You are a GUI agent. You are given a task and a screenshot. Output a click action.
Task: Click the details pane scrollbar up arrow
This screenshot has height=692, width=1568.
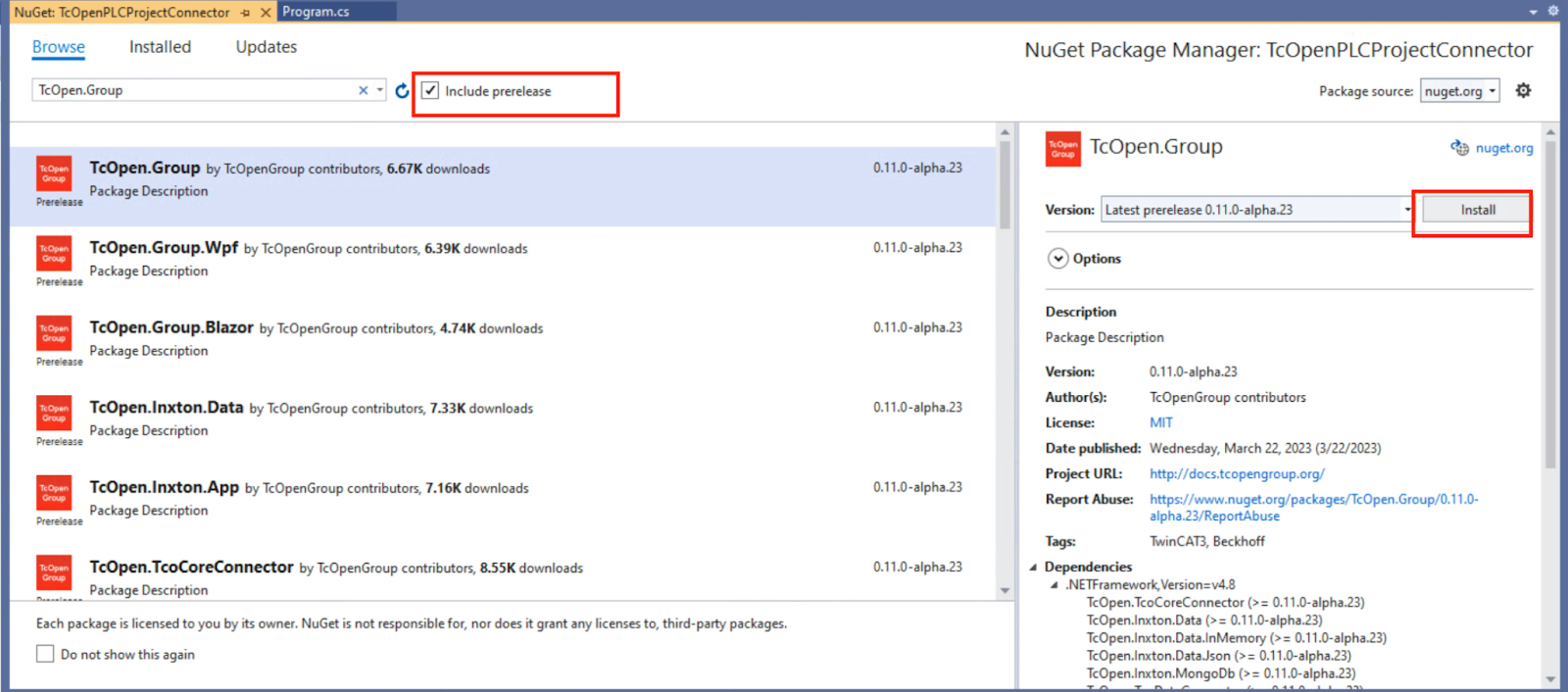coord(1550,131)
